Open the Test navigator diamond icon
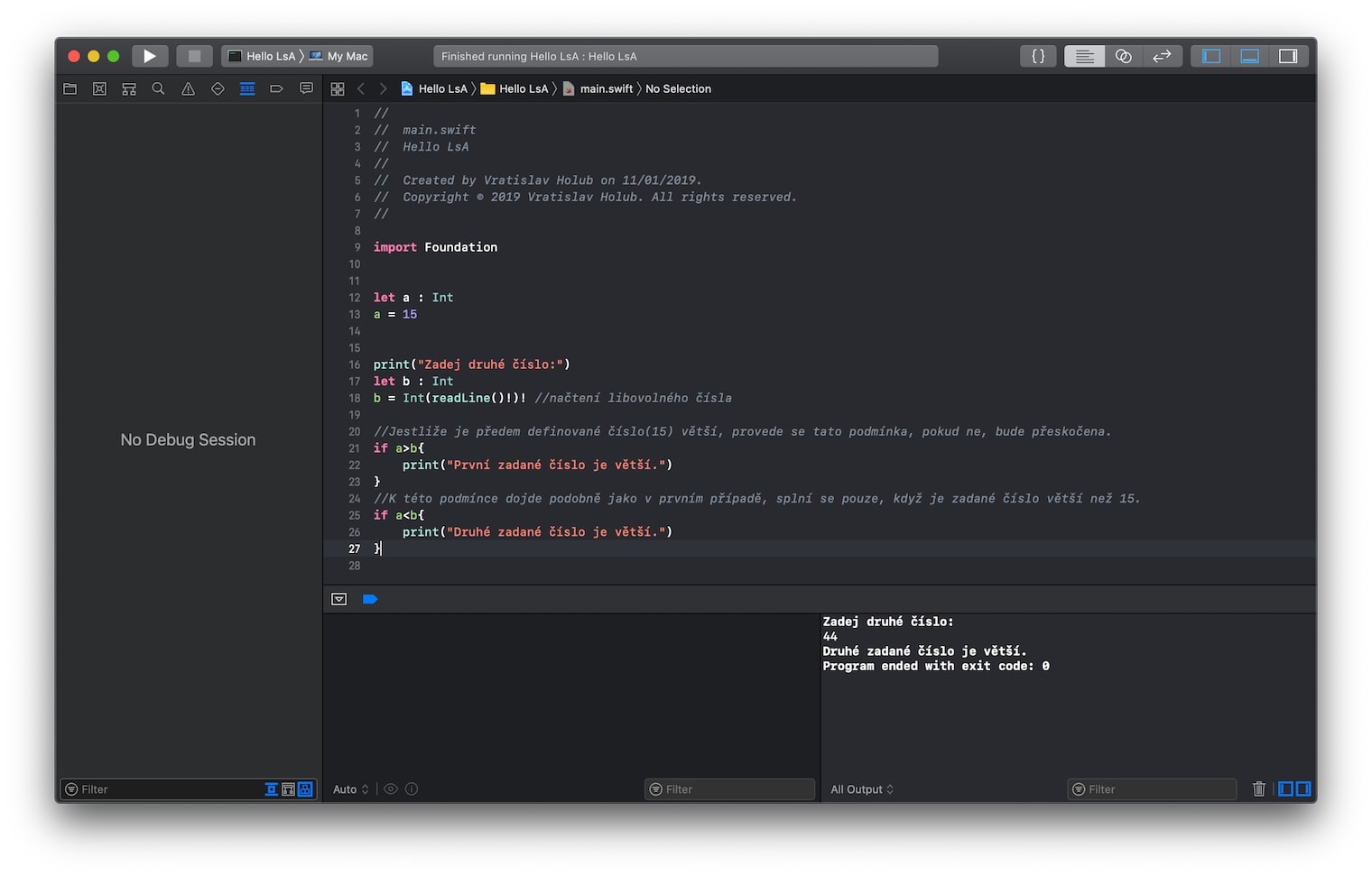The height and width of the screenshot is (876, 1372). [x=218, y=88]
